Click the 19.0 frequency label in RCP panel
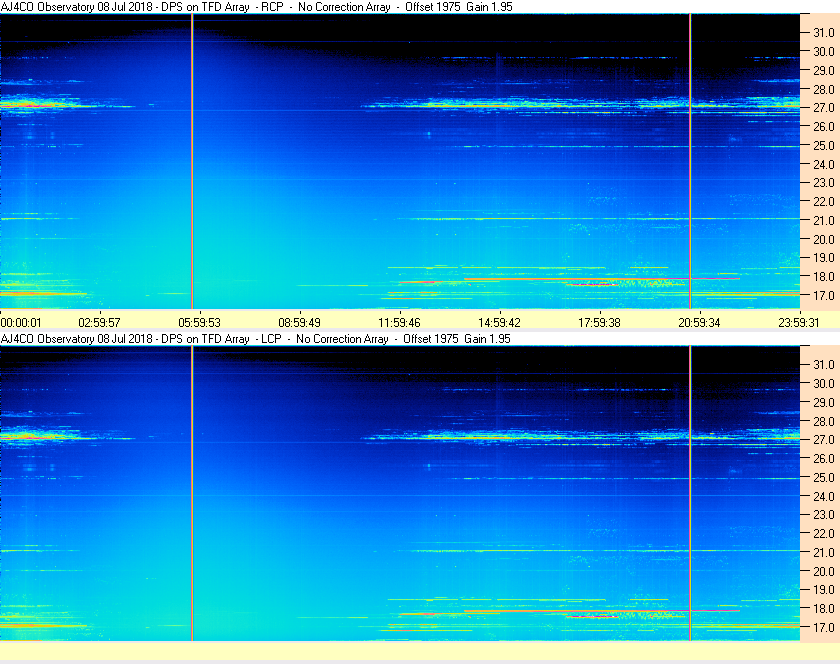The width and height of the screenshot is (840, 664). [x=824, y=258]
